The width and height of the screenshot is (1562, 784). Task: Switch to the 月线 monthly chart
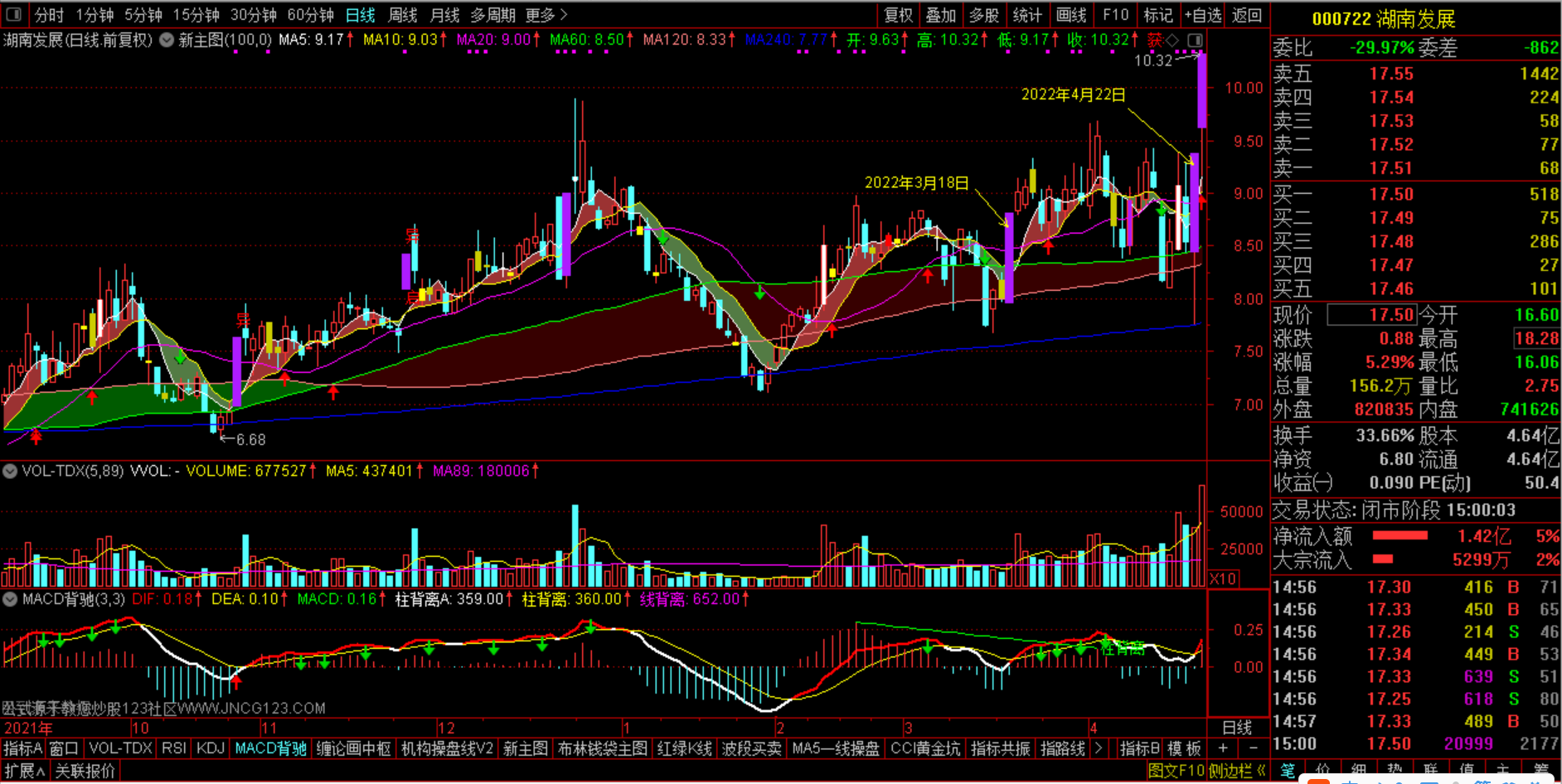tap(444, 15)
